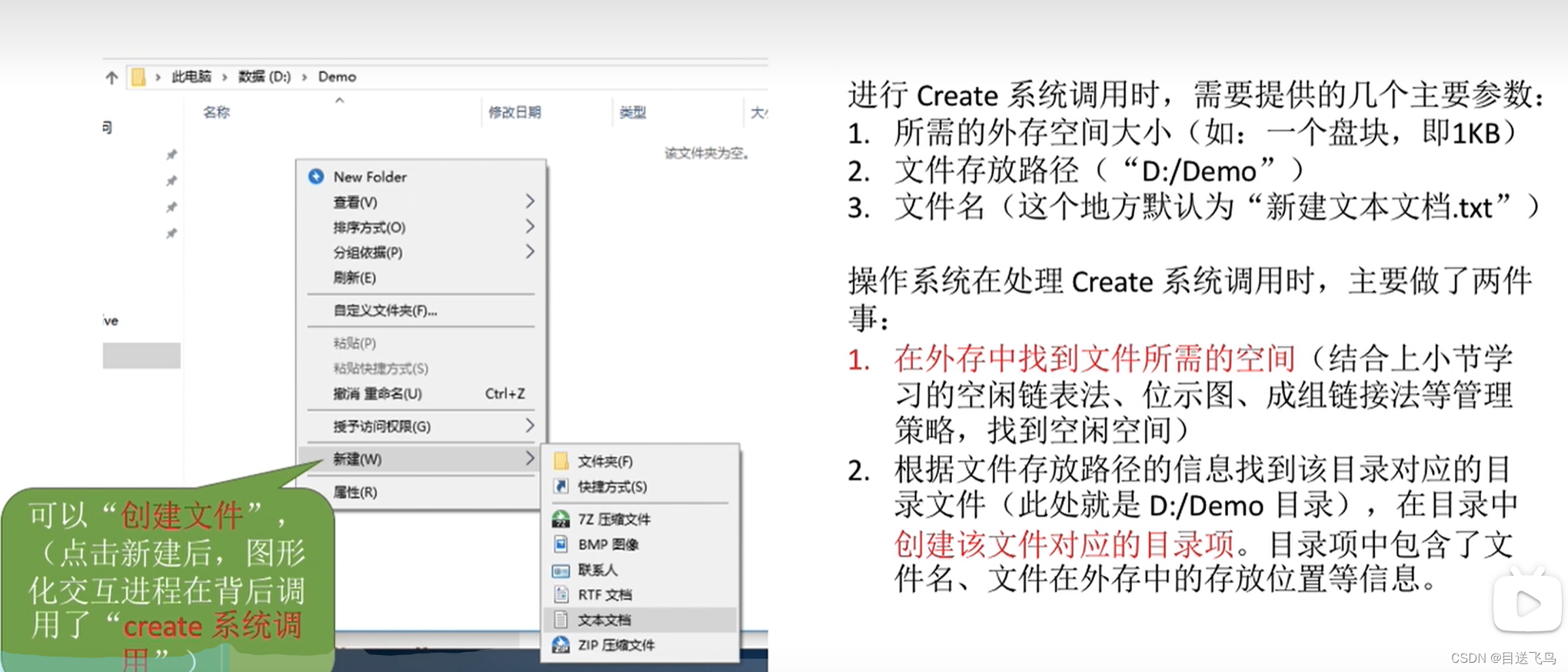
Task: Click the last pin icon in sidebar
Action: (171, 233)
